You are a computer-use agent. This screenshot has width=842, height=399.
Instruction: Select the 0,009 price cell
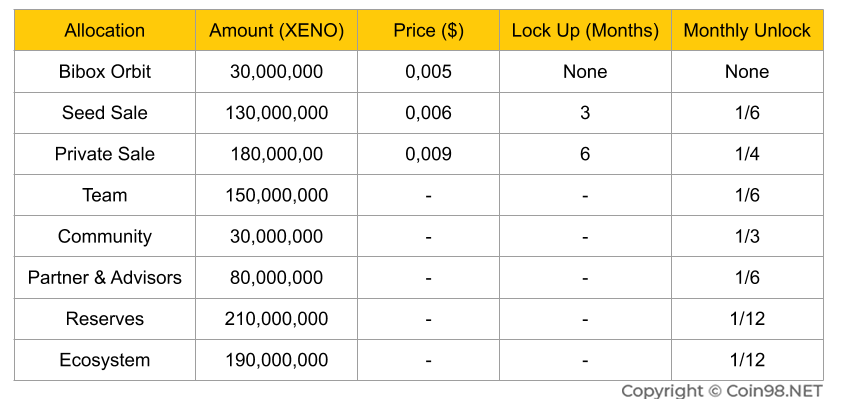coord(429,155)
